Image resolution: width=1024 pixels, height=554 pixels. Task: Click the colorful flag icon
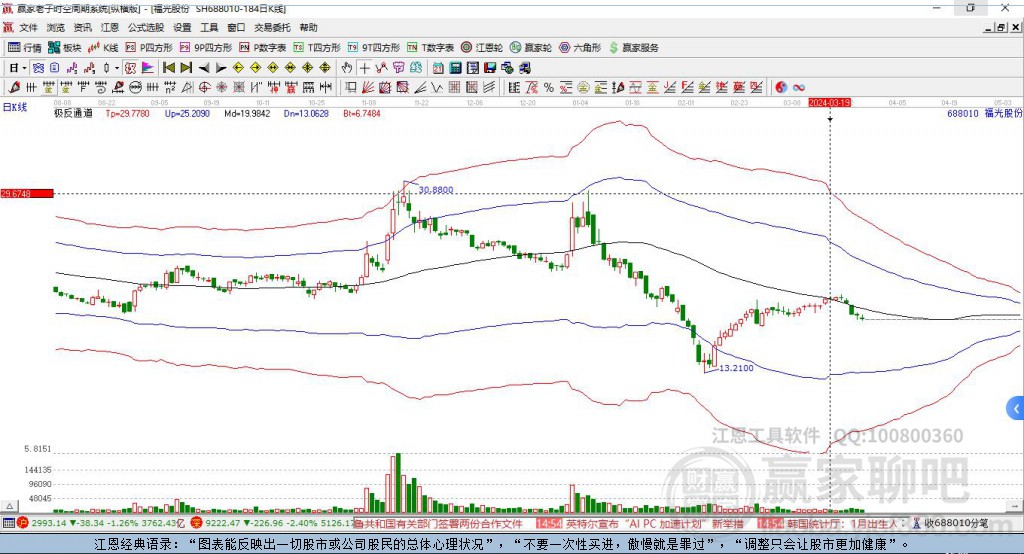point(148,68)
